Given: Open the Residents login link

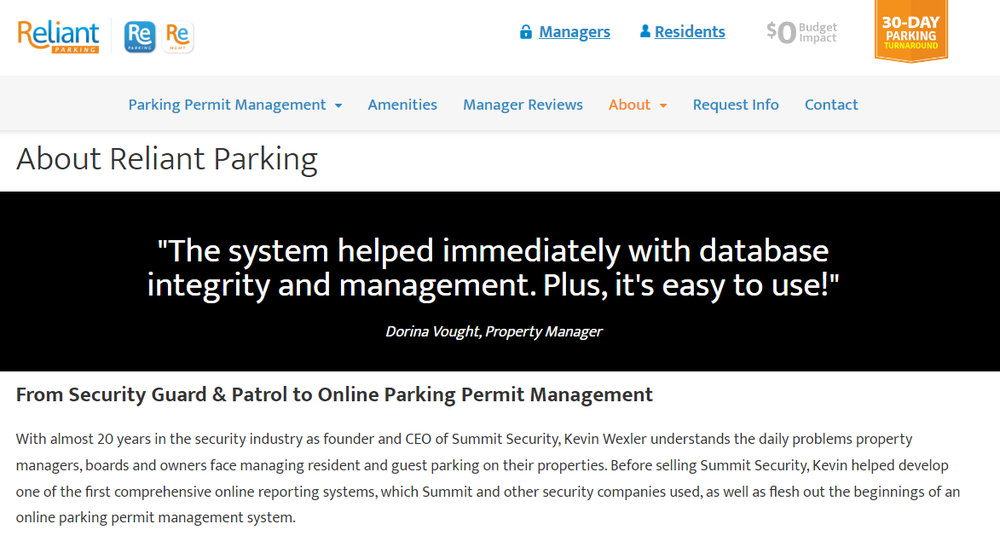Looking at the screenshot, I should (x=689, y=32).
